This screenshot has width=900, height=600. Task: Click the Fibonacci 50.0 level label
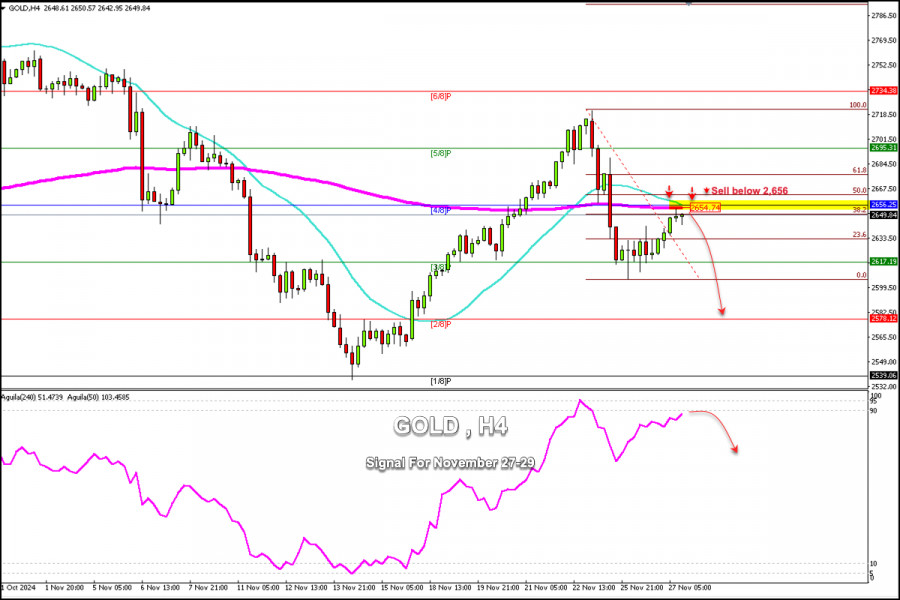[x=859, y=190]
